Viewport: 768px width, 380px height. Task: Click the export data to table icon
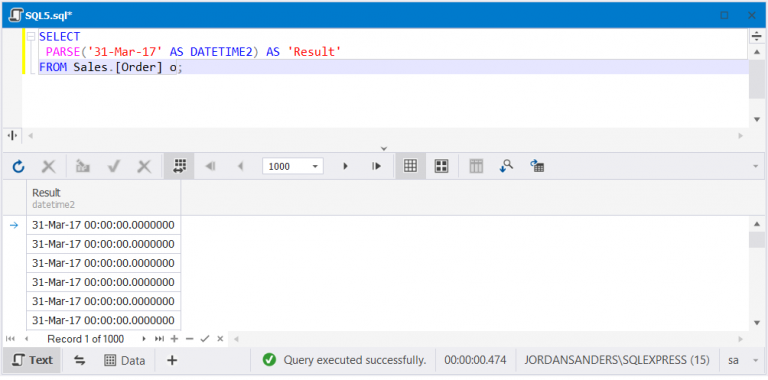click(537, 166)
